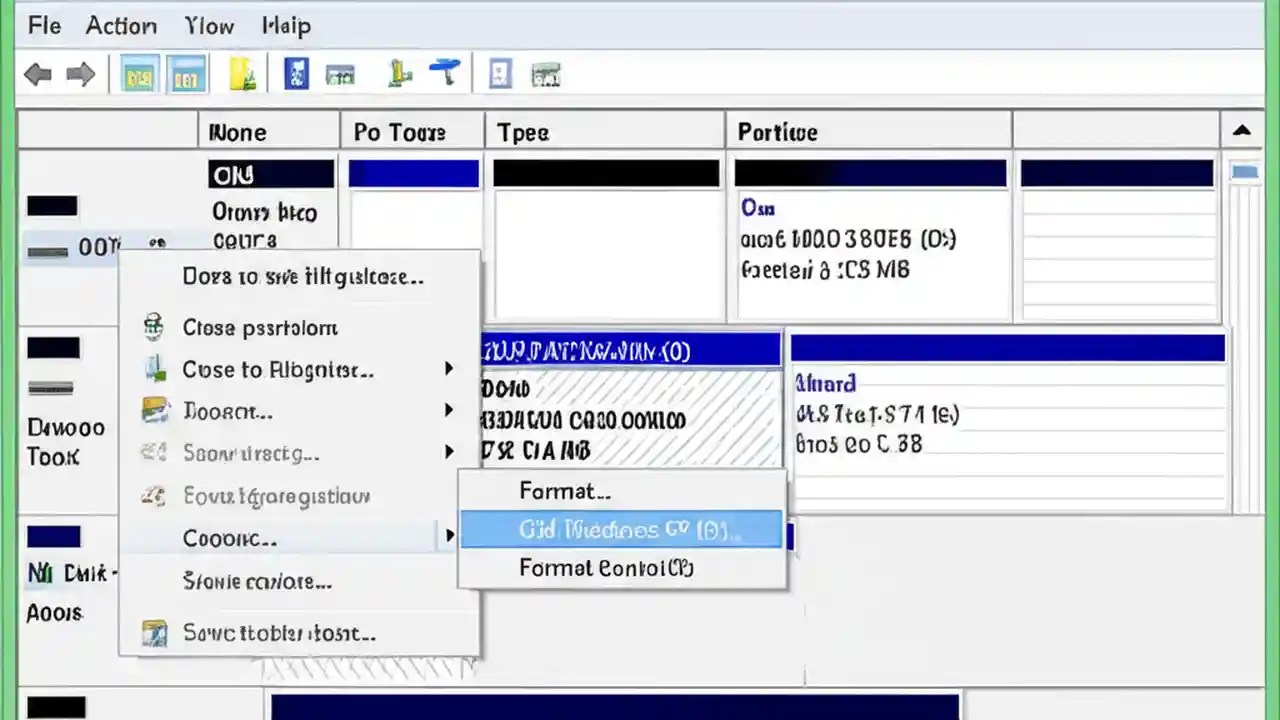Screen dimensions: 1280x720
Task: Select the first console window toolbar icon
Action: (x=138, y=73)
